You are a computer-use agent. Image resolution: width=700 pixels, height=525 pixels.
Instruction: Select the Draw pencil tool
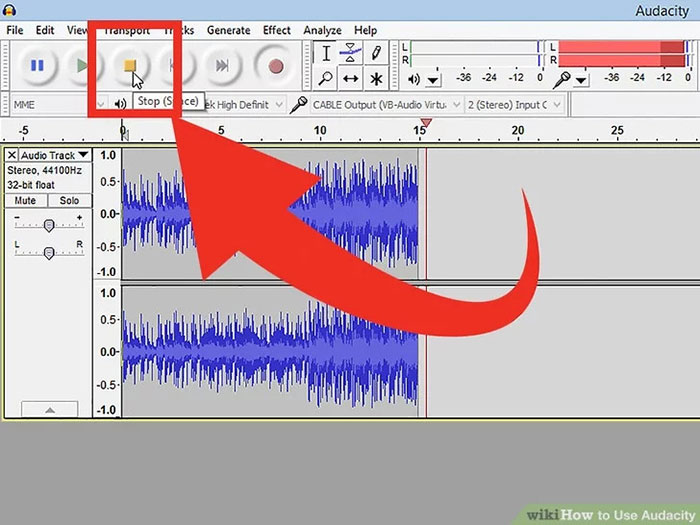click(376, 53)
